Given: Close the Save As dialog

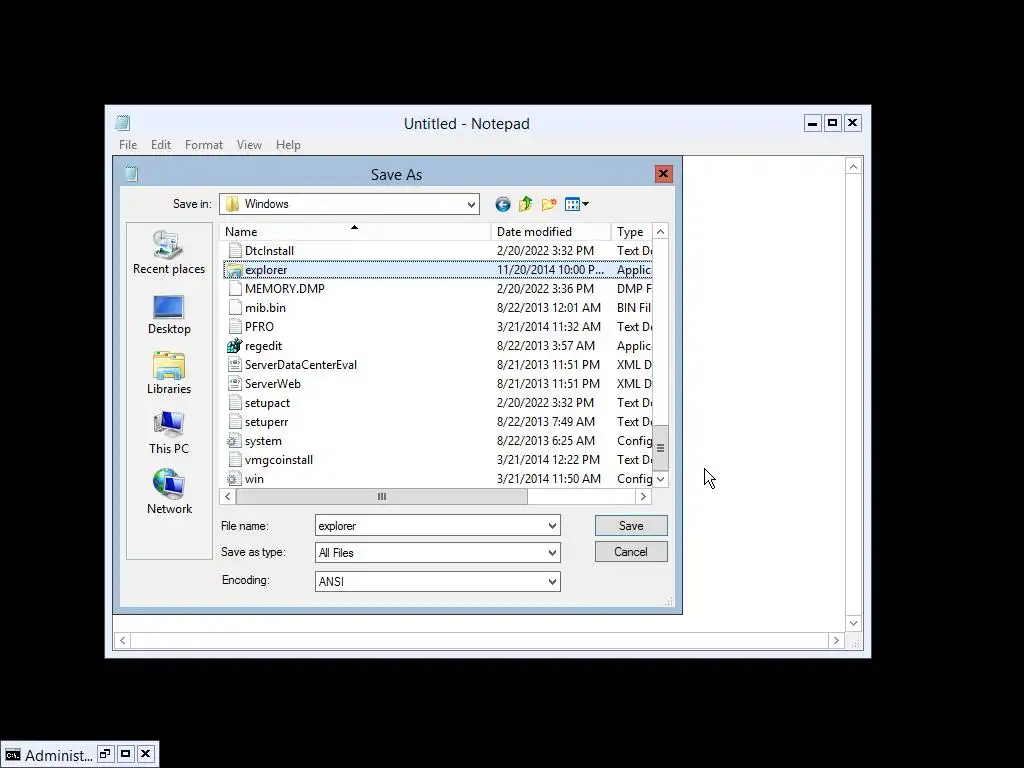Looking at the screenshot, I should pos(663,174).
